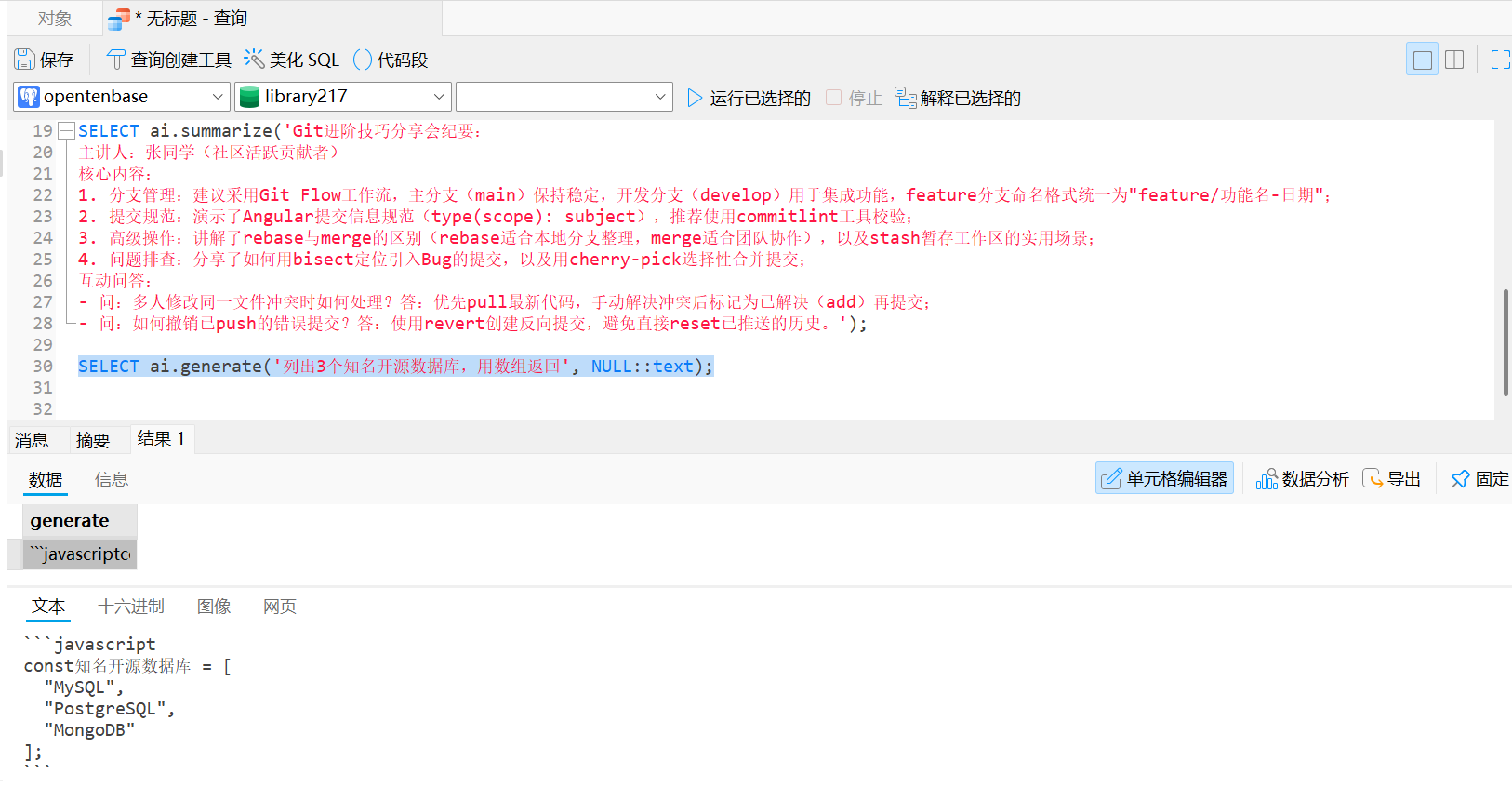Insert a code snippet (代码段)
The width and height of the screenshot is (1512, 787).
click(391, 60)
